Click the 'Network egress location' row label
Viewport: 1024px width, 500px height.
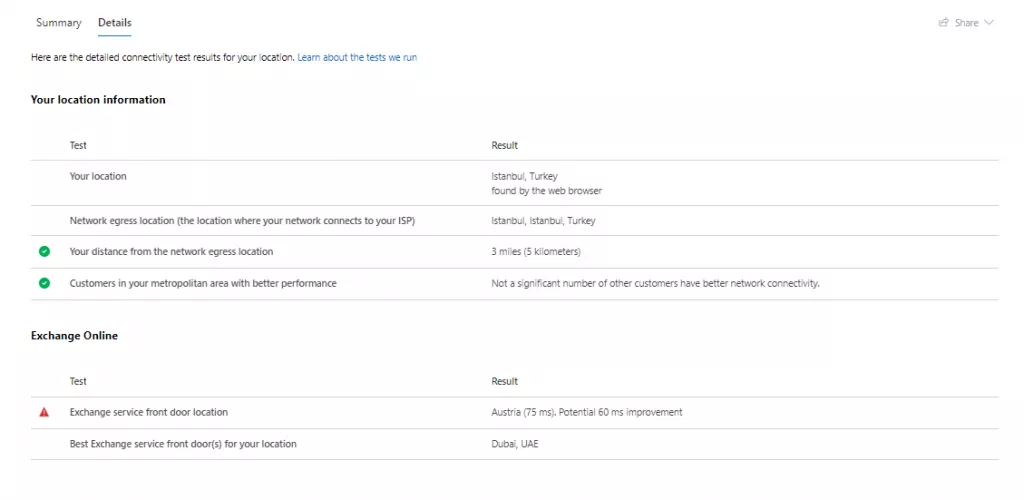242,220
